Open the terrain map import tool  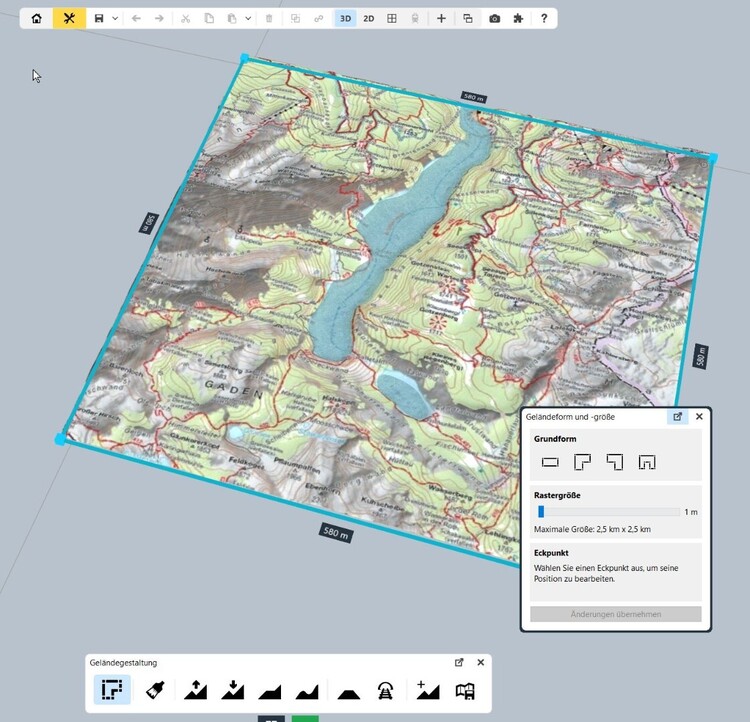point(465,690)
